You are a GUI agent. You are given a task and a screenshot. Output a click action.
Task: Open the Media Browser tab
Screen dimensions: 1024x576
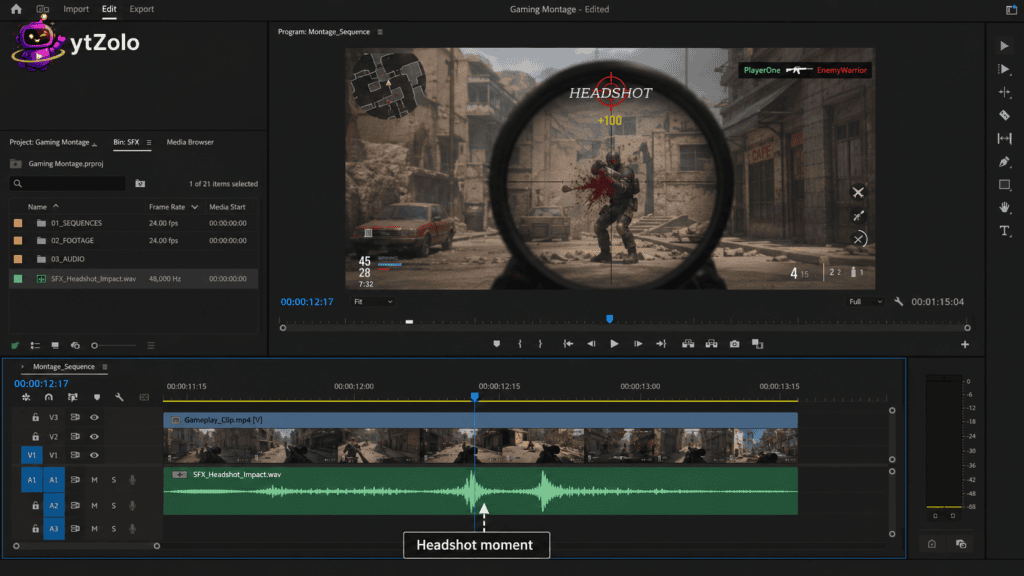click(190, 142)
